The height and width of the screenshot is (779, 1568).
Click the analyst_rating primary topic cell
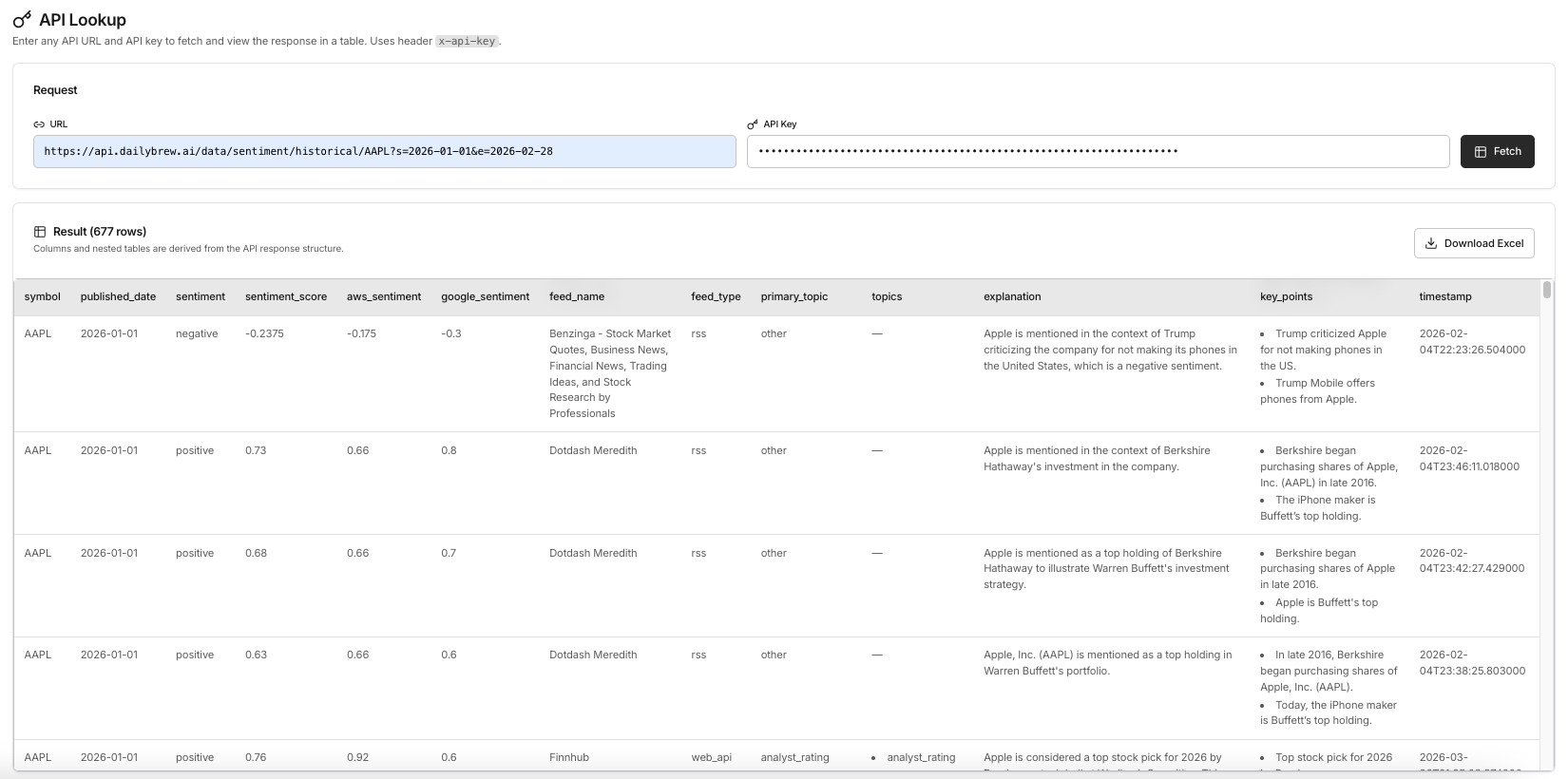point(794,757)
